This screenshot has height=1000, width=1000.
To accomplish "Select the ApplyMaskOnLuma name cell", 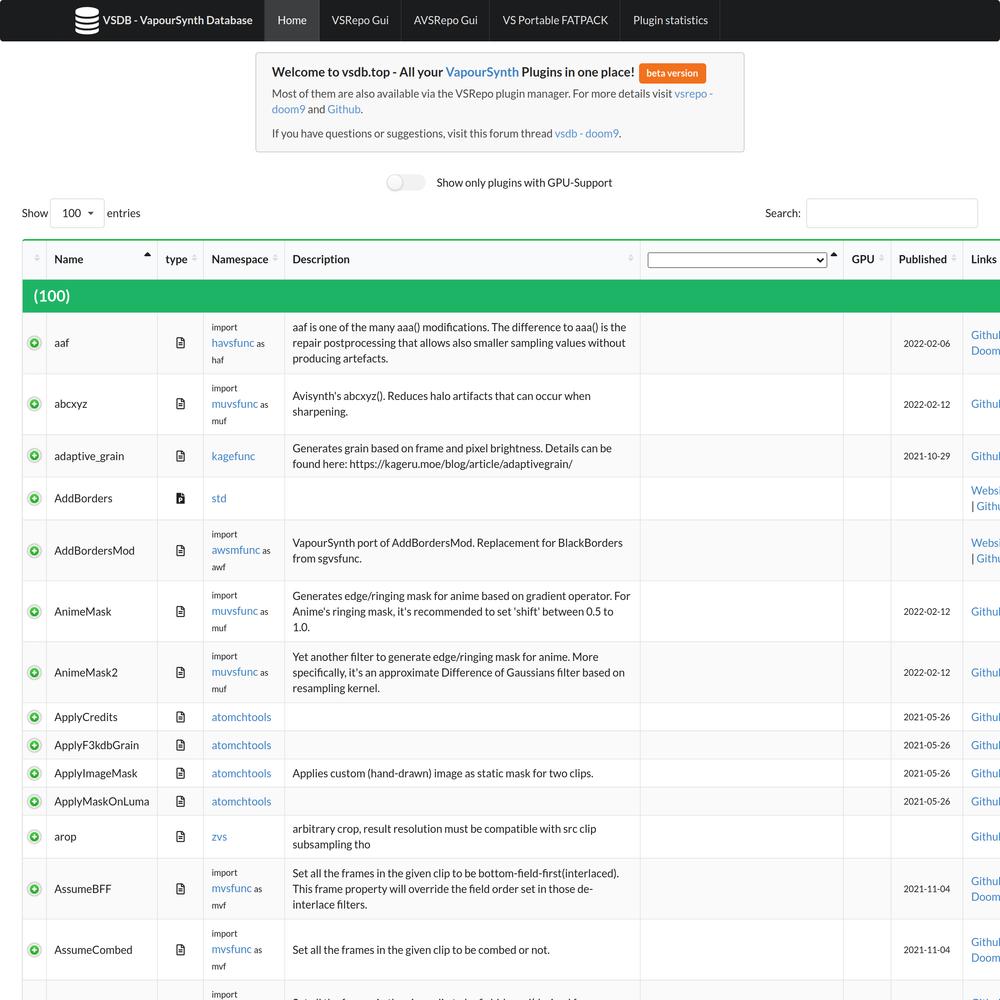I will 101,802.
